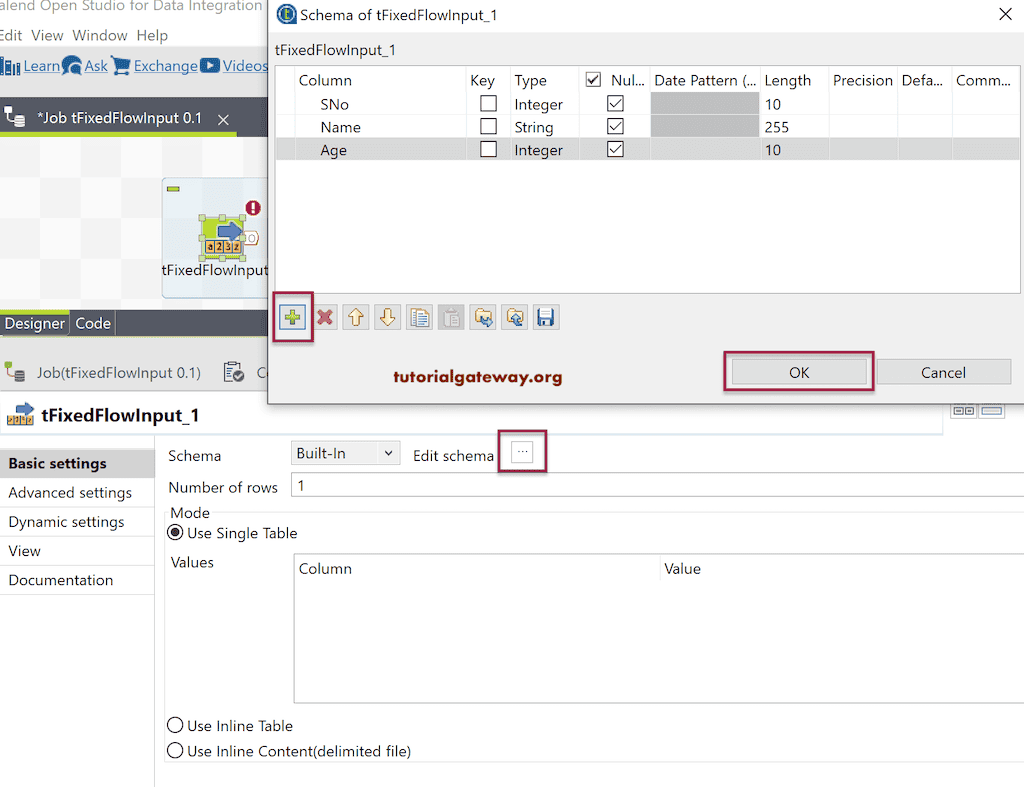
Task: Open the Advanced settings tab
Action: 69,492
